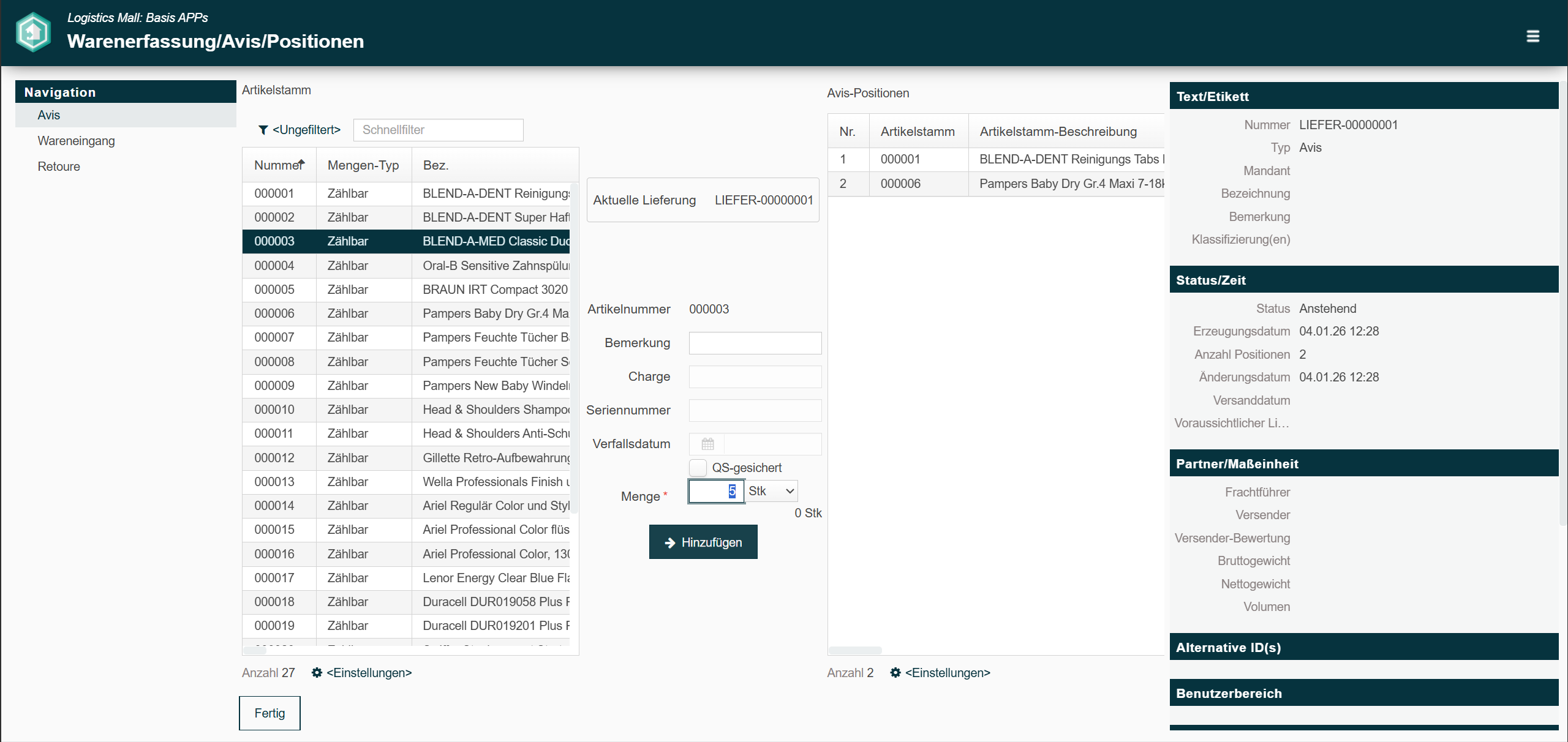Viewport: 1568px width, 742px height.
Task: Click gear icon under Avis-Positionen table
Action: click(895, 673)
